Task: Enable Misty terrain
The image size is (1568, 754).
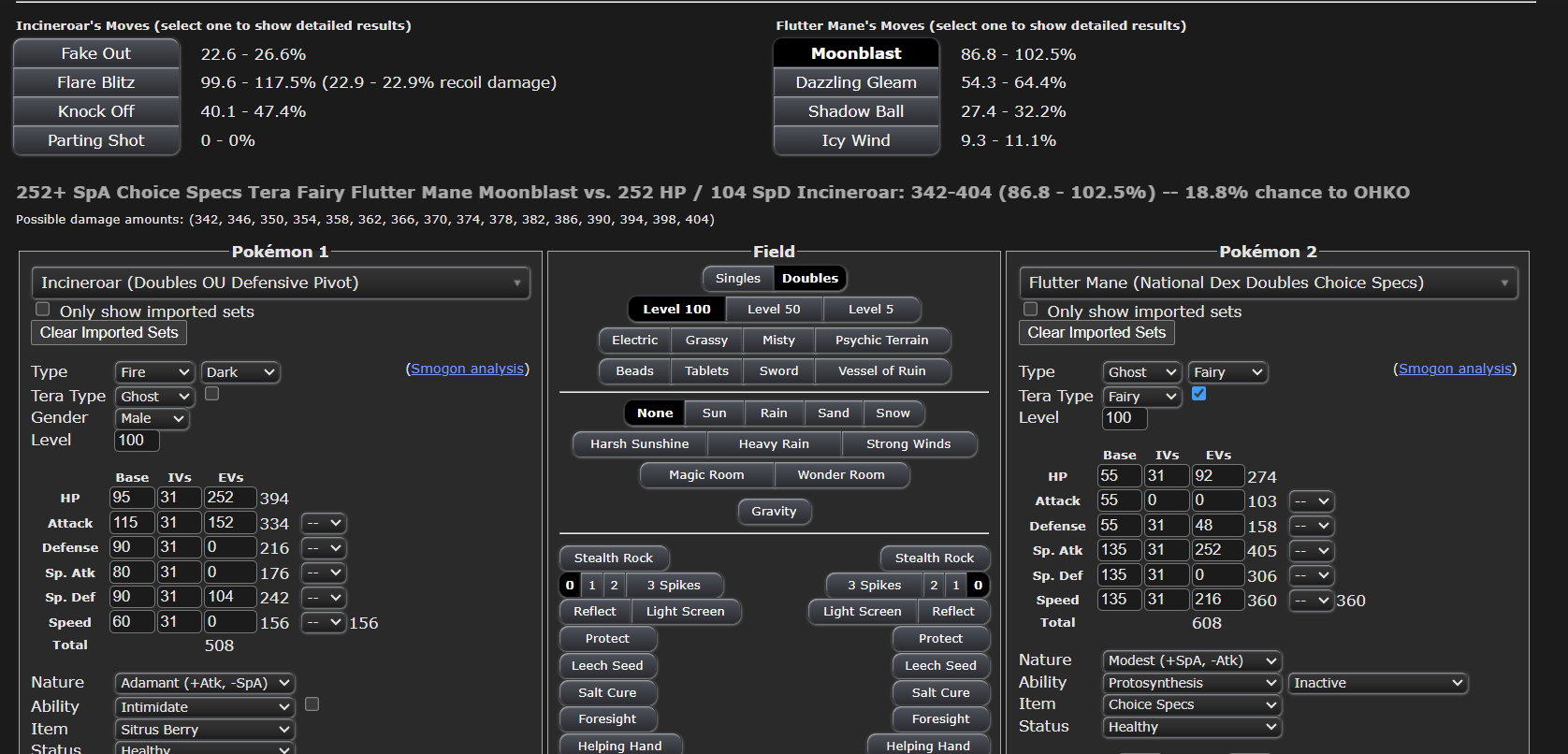Action: click(778, 340)
